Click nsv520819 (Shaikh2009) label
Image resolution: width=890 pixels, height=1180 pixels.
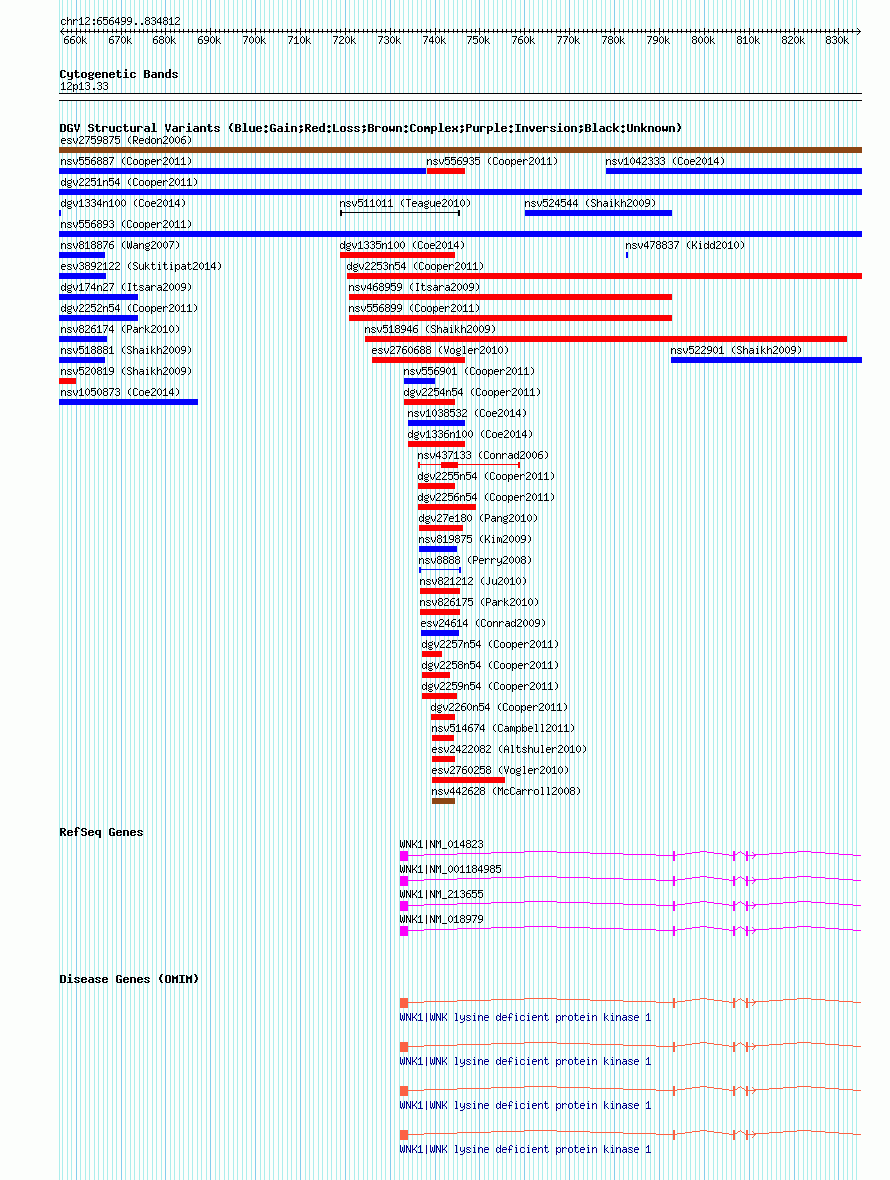(x=126, y=373)
